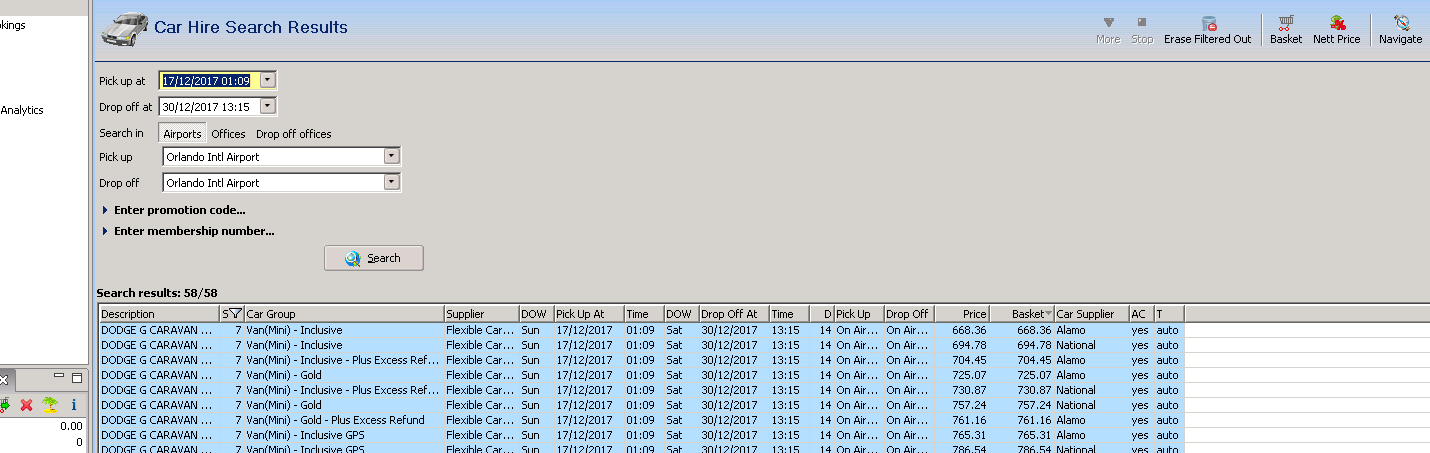This screenshot has width=1430, height=453.
Task: Click price cell 730.87
Action: [x=962, y=390]
